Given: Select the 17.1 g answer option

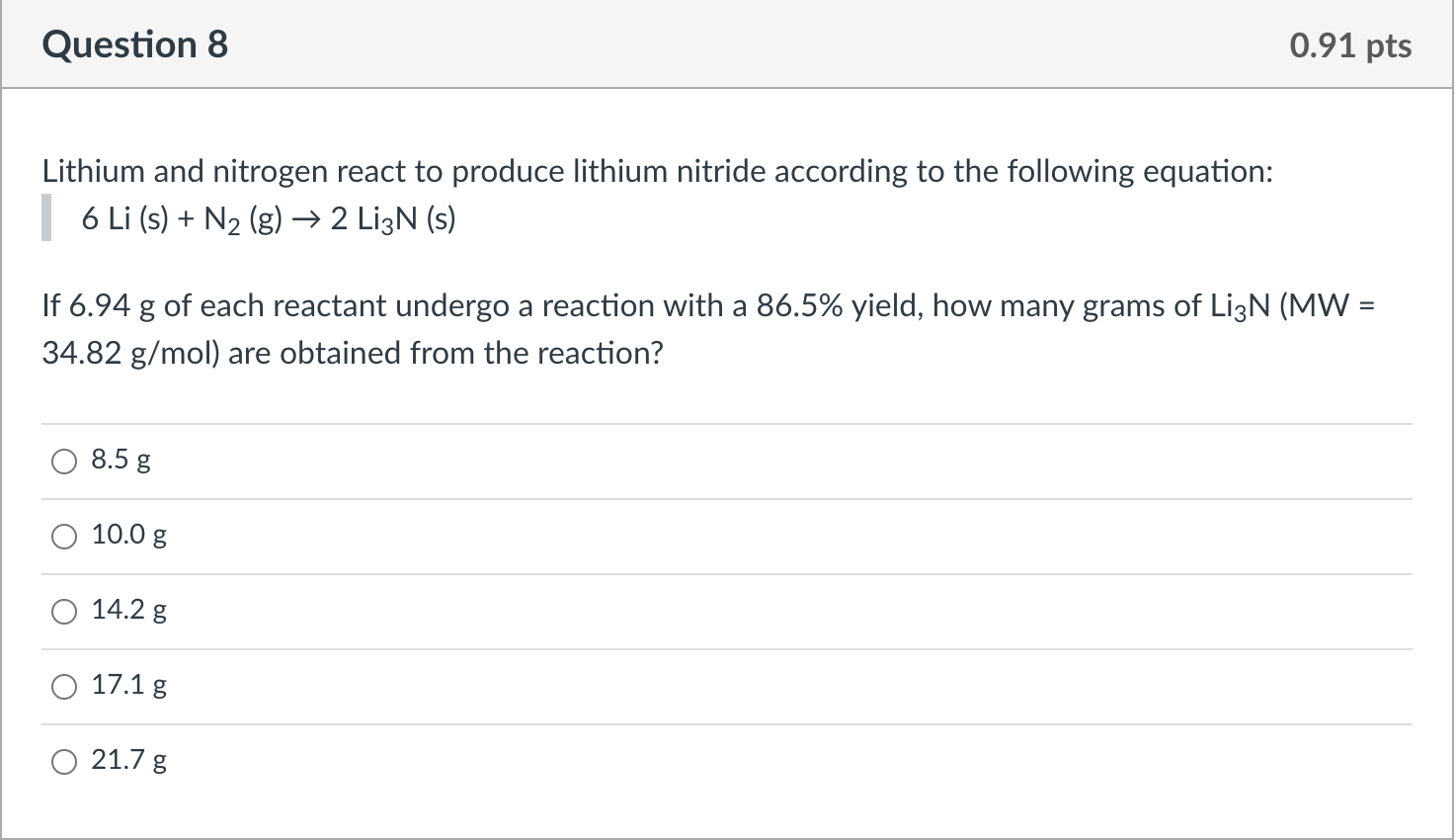Looking at the screenshot, I should pyautogui.click(x=63, y=686).
